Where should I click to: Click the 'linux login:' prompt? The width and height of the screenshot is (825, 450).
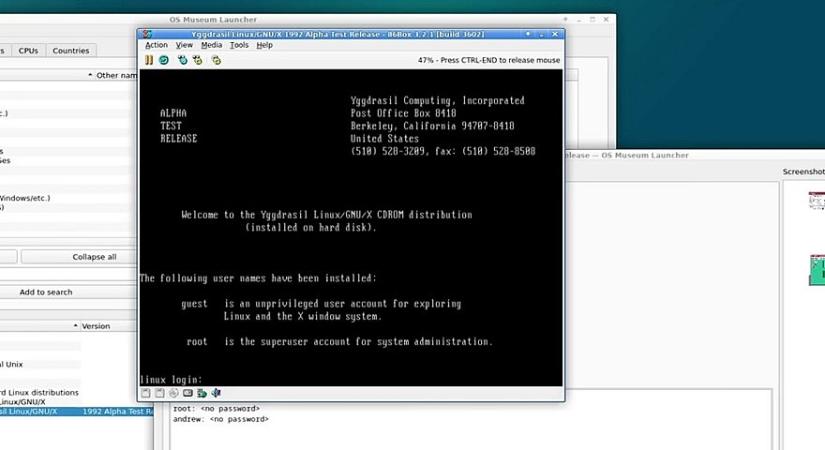click(171, 379)
